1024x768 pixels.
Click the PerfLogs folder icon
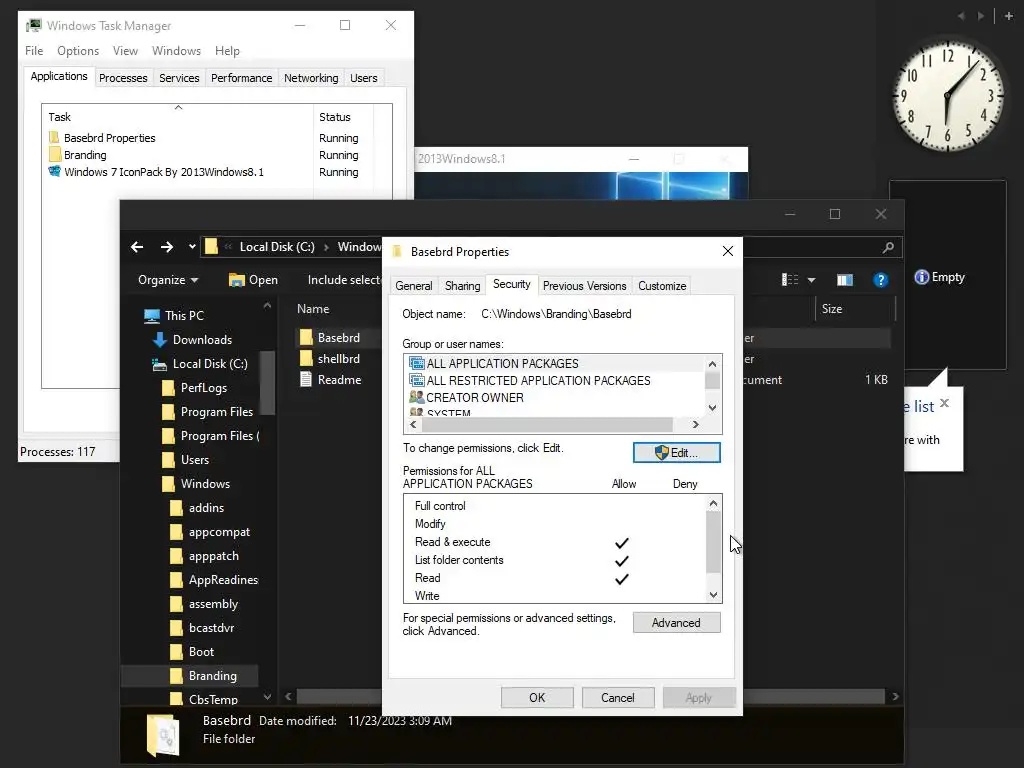pos(168,388)
